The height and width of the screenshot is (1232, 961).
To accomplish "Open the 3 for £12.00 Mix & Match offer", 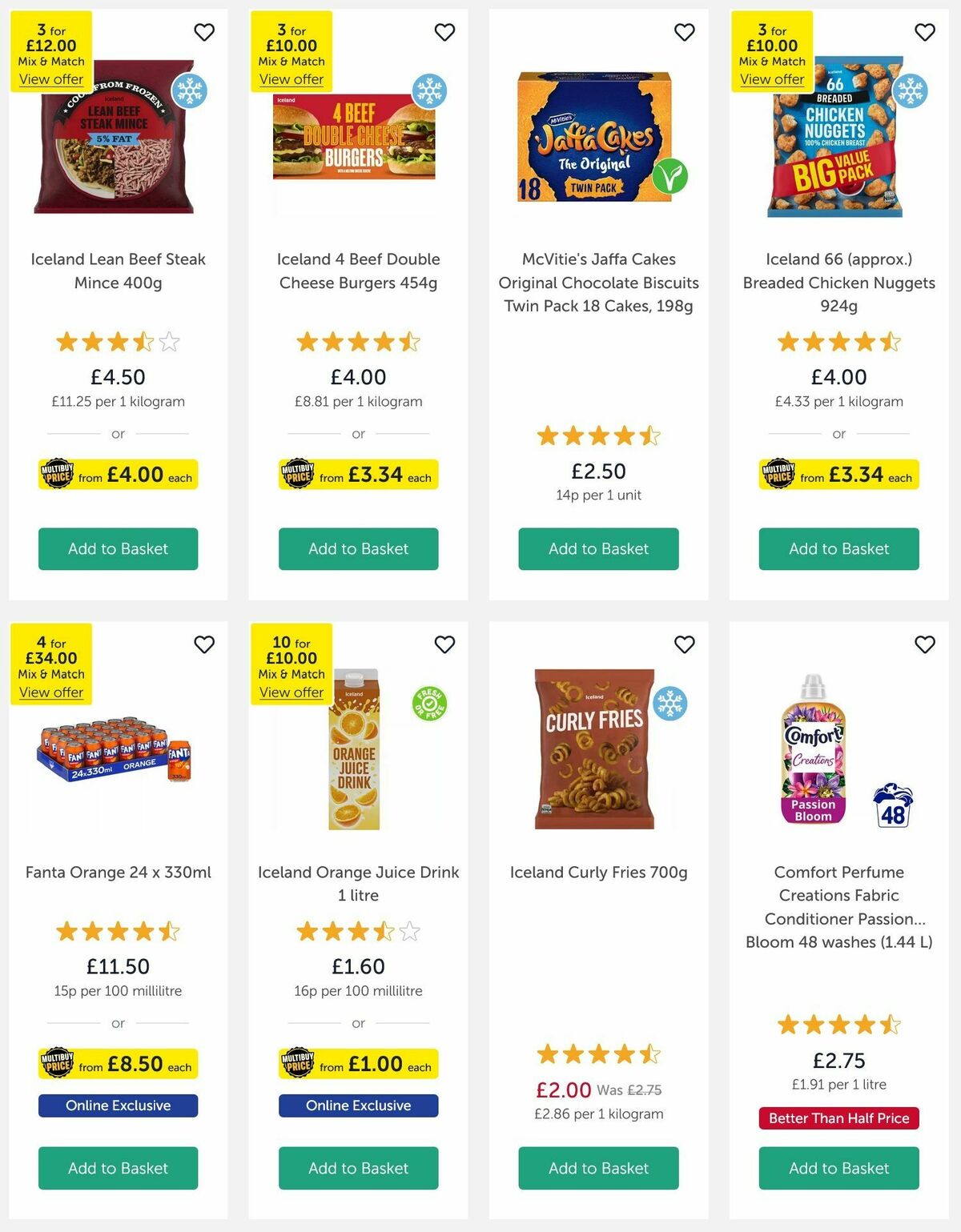I will click(50, 78).
